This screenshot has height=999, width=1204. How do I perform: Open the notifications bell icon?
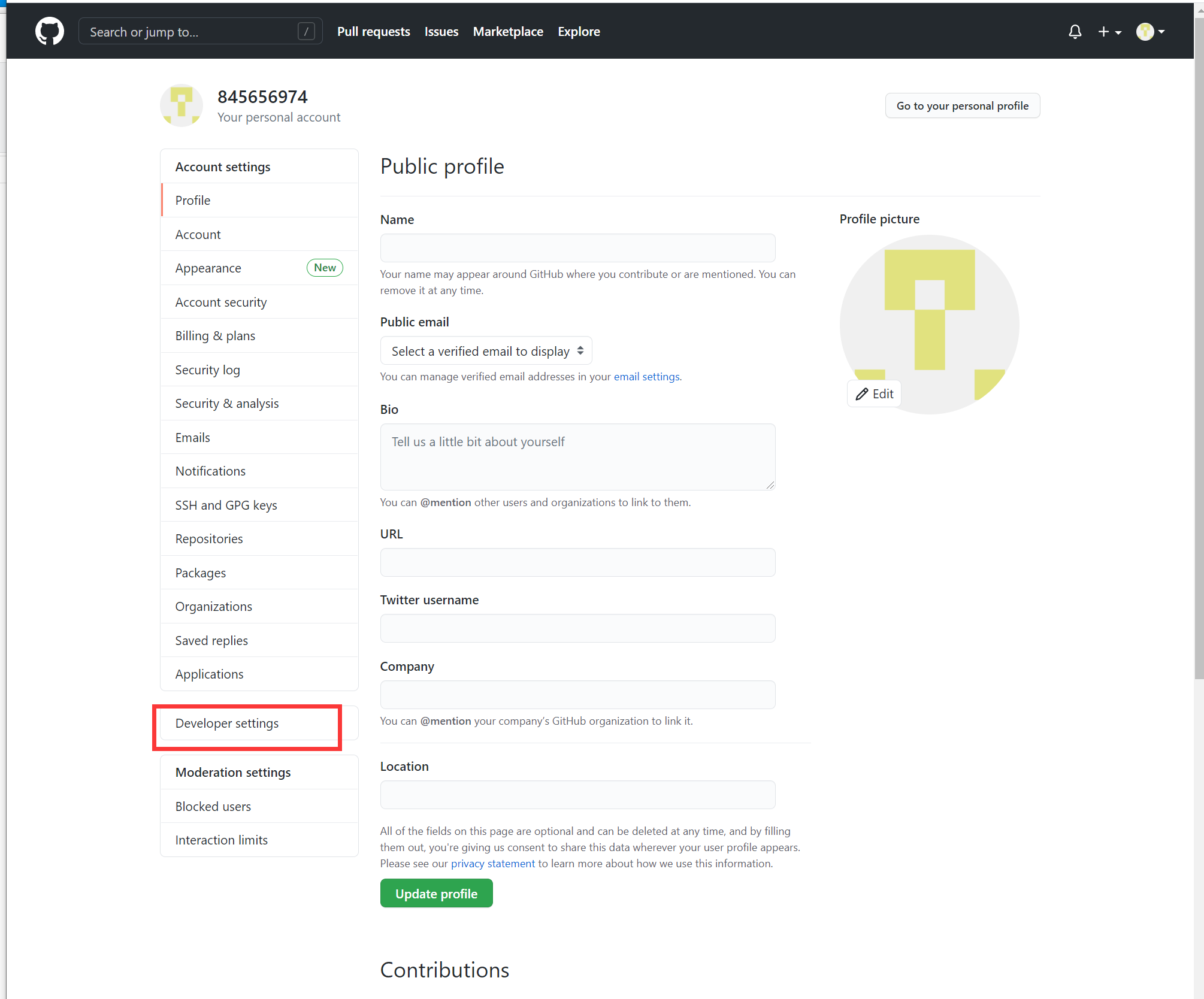point(1075,31)
